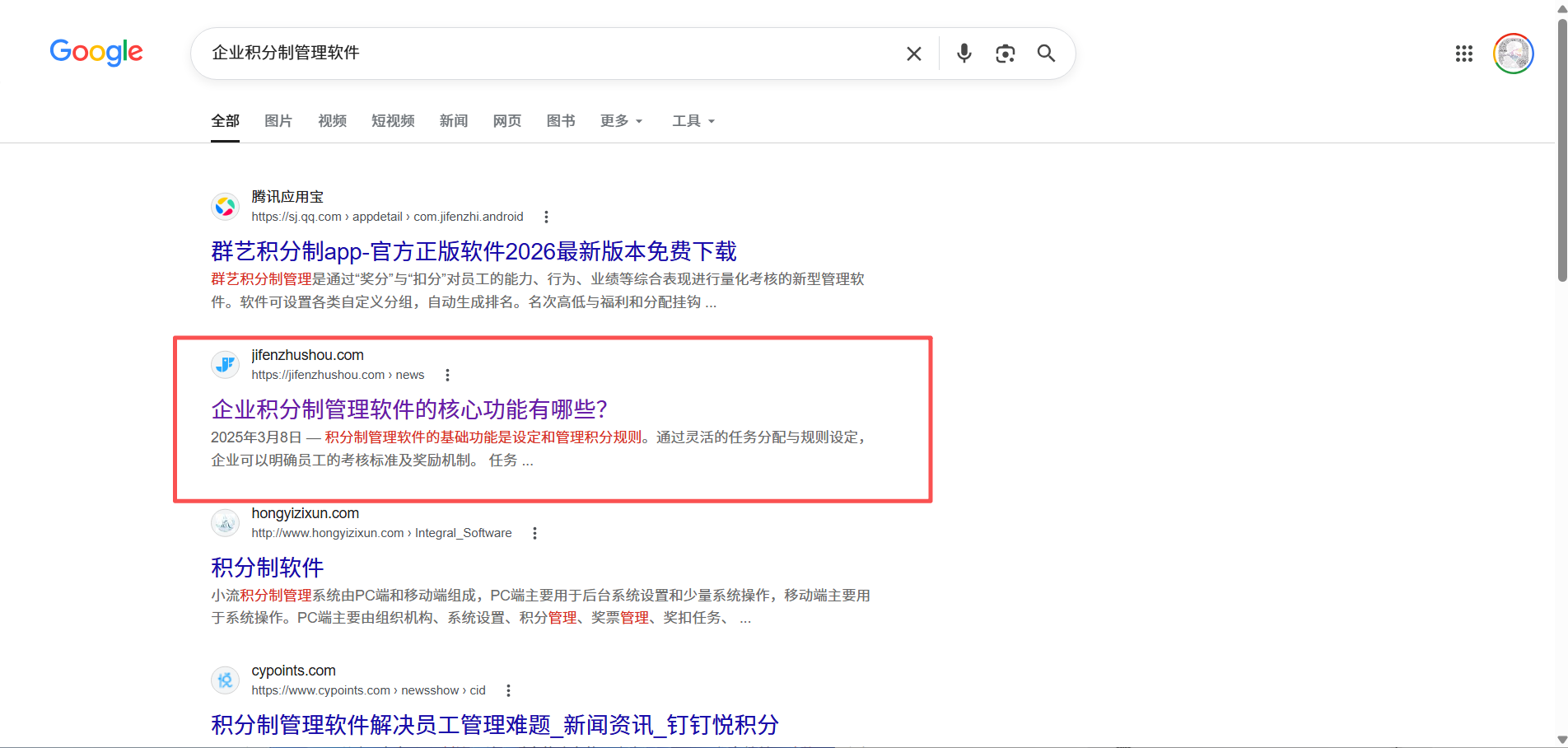The height and width of the screenshot is (748, 1568).
Task: Switch to the 图书 tab
Action: pos(561,121)
